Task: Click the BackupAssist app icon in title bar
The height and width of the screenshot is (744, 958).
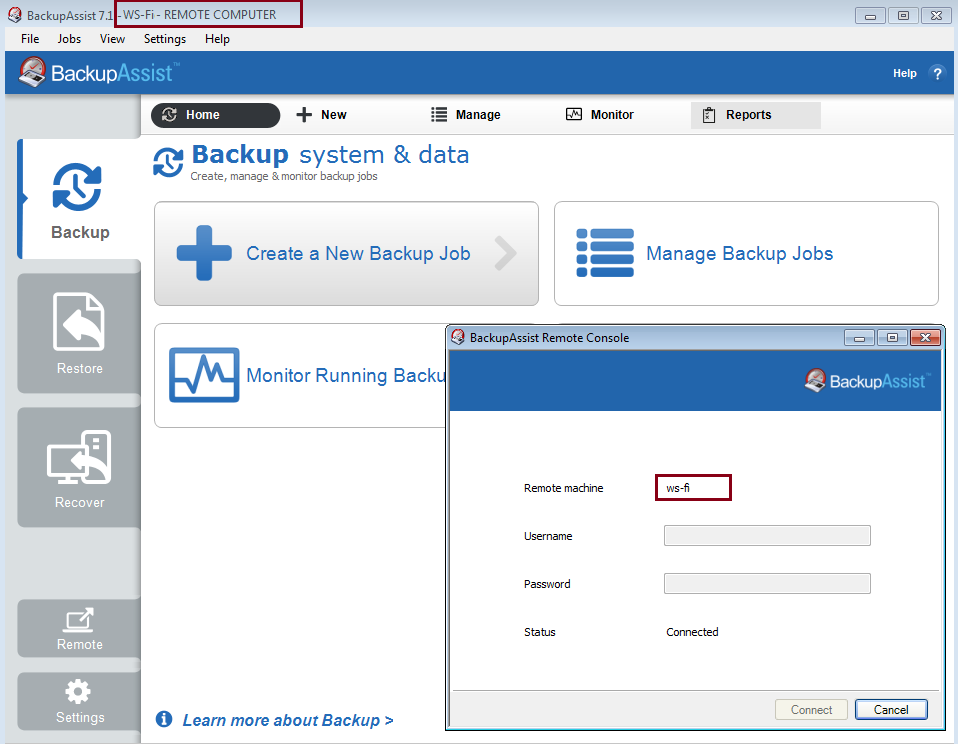Action: pyautogui.click(x=15, y=15)
